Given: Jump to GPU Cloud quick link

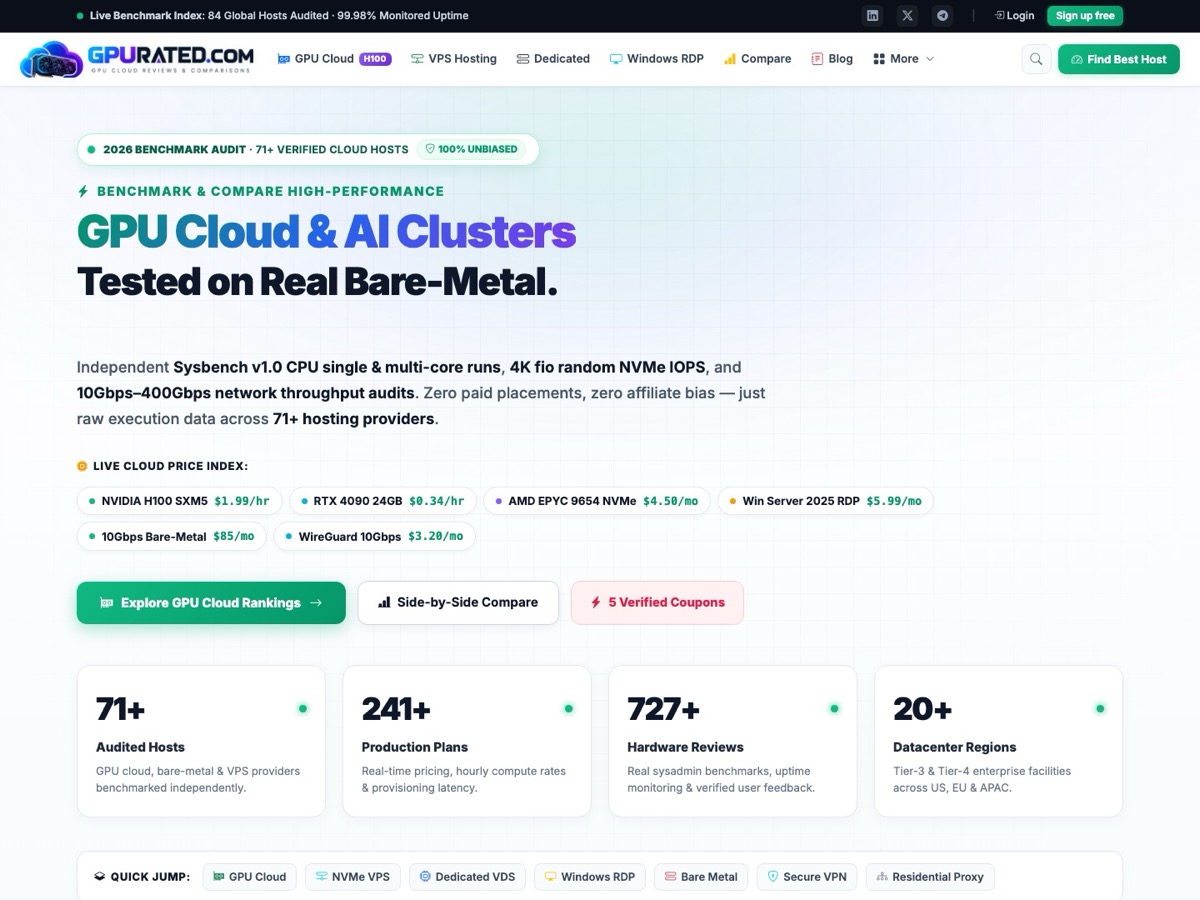Looking at the screenshot, I should coord(249,877).
